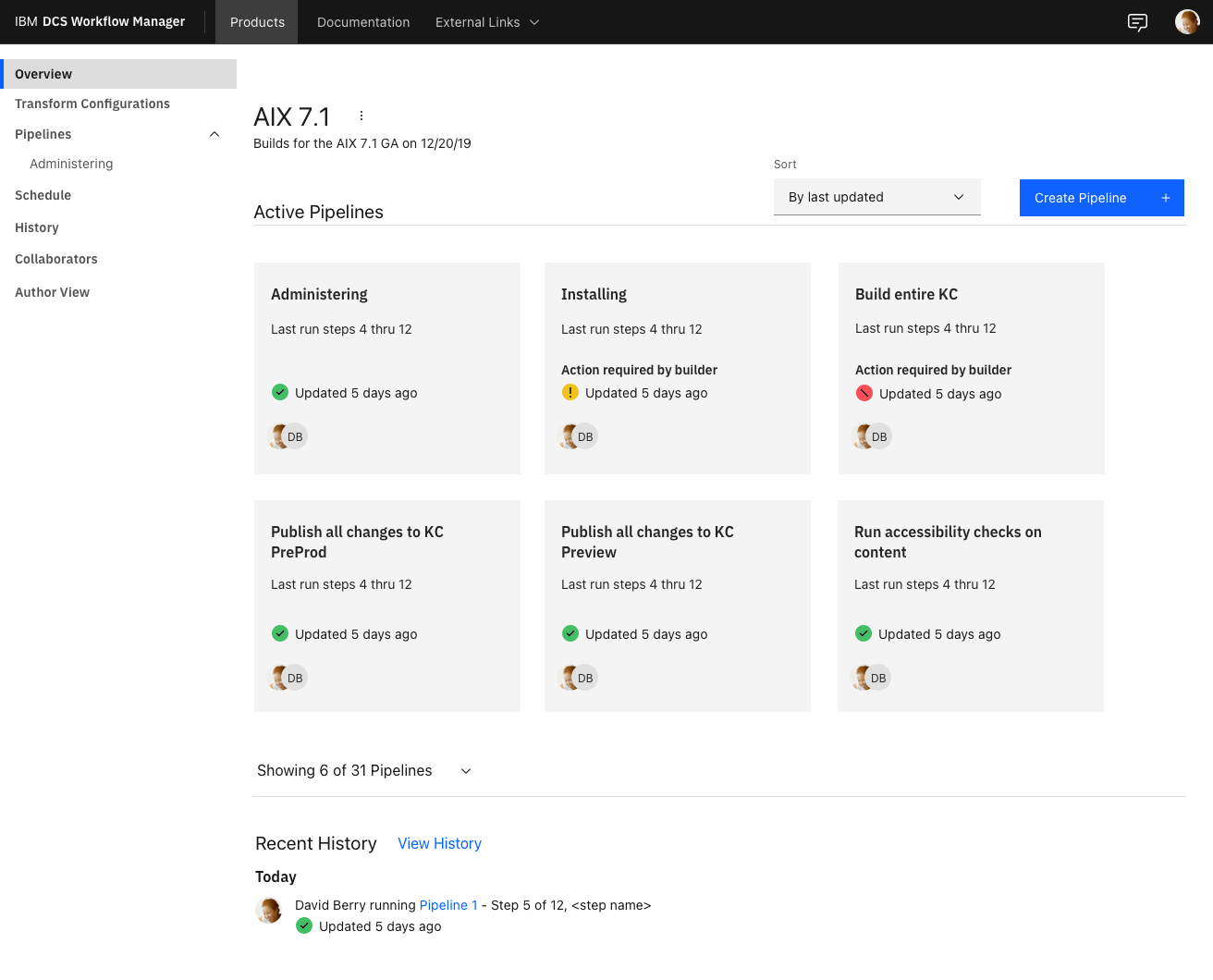This screenshot has width=1213, height=980.
Task: Click David Berry's avatar in Recent History
Action: tap(268, 911)
